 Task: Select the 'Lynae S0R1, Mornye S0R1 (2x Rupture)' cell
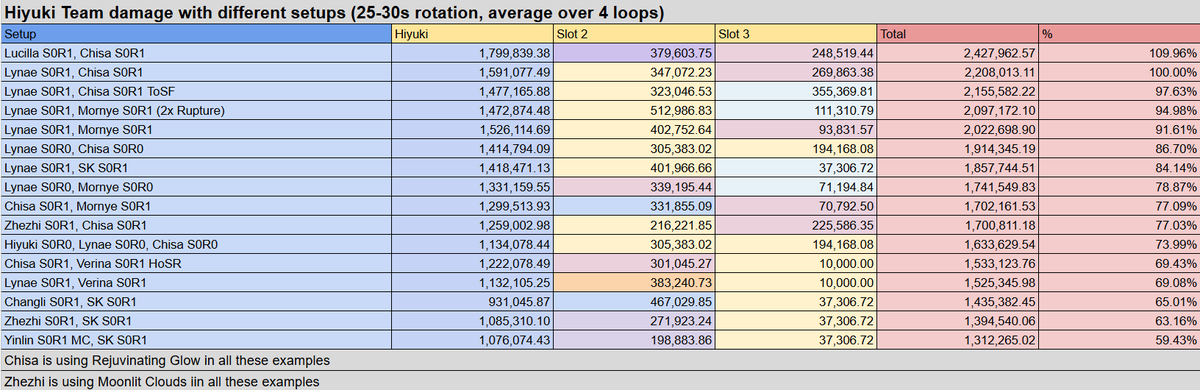click(196, 111)
